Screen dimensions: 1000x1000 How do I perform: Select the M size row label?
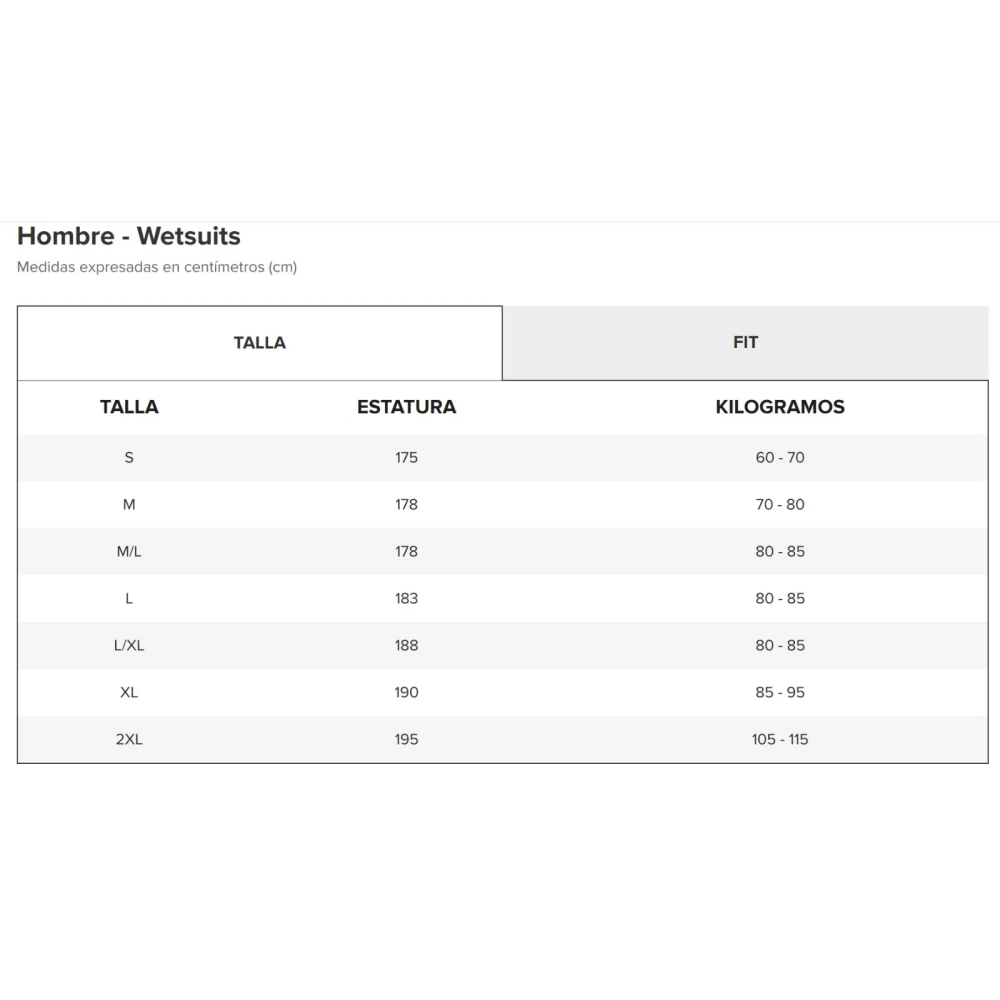[129, 504]
